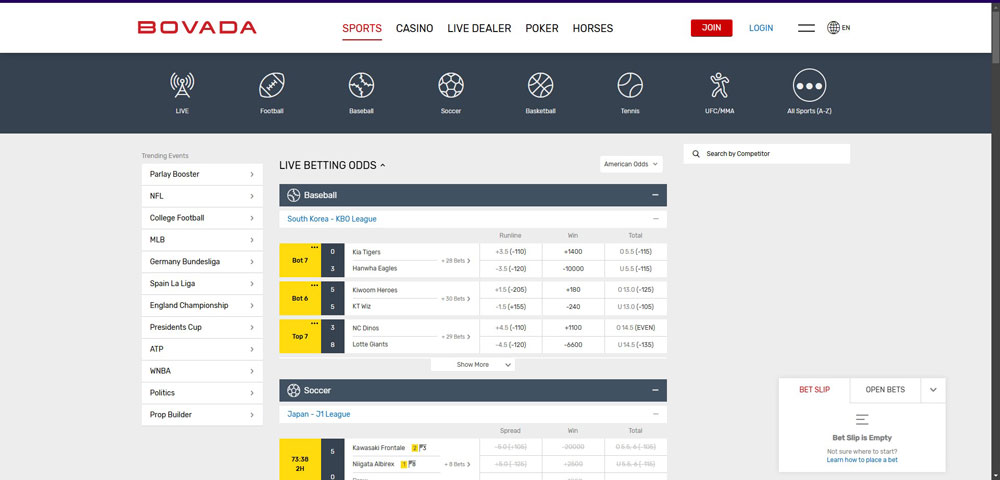Image resolution: width=1000 pixels, height=480 pixels.
Task: Click the LOGIN link
Action: (x=761, y=28)
